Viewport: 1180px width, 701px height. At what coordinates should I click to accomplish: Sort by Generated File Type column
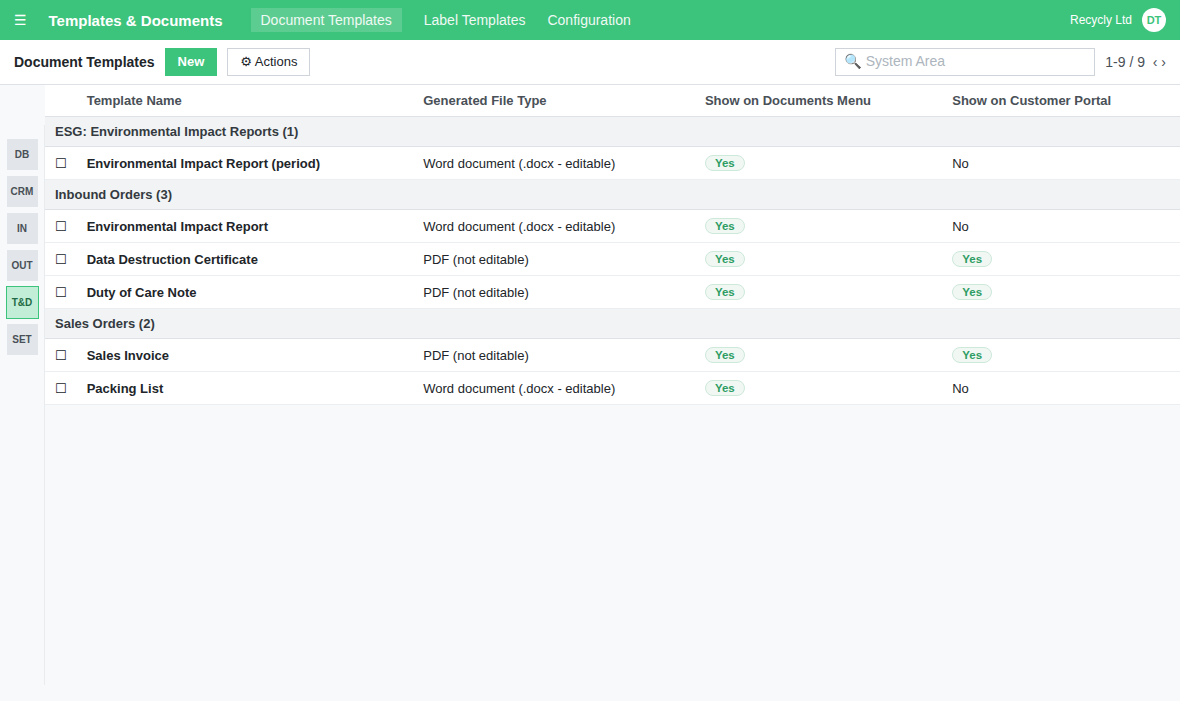point(485,101)
